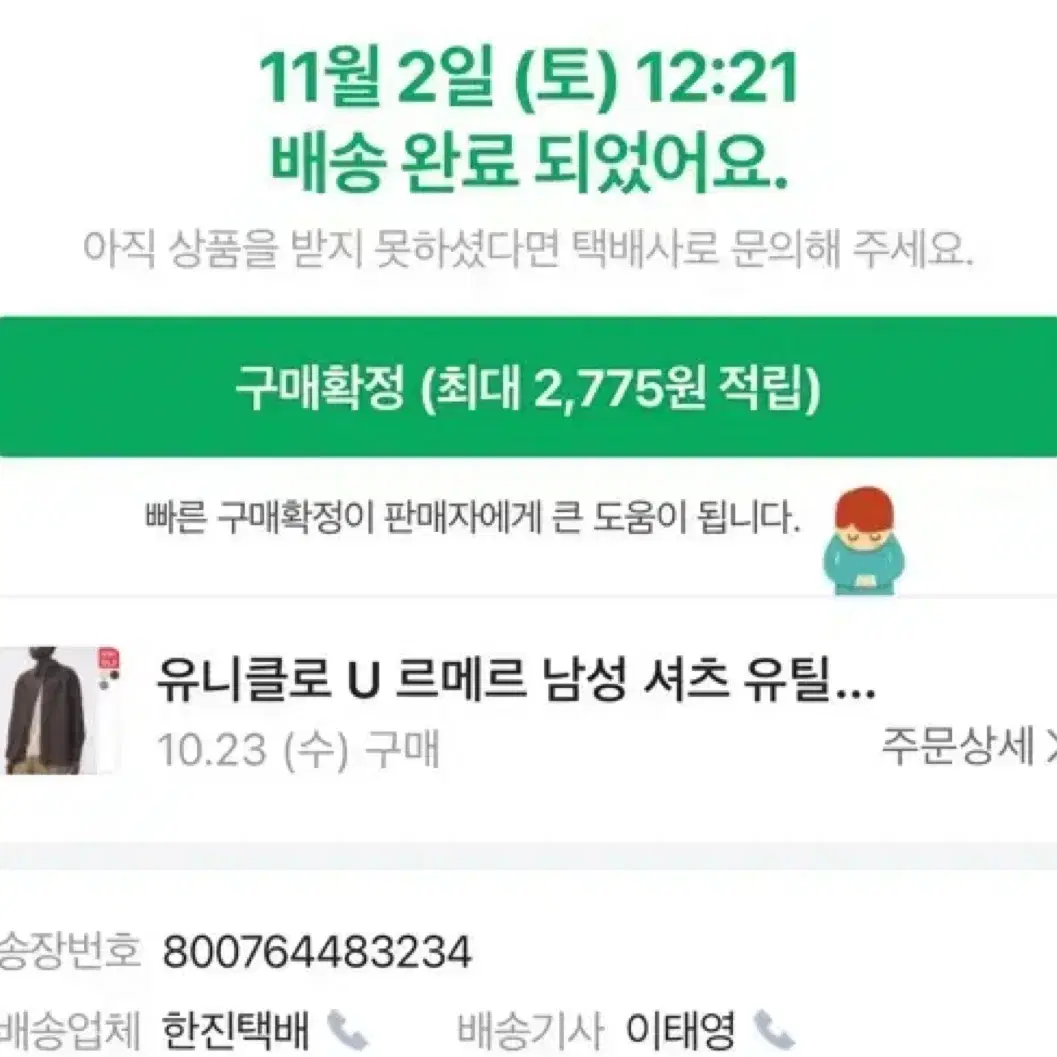Select the tracking number 800764483234
1057x1057 pixels.
317,952
